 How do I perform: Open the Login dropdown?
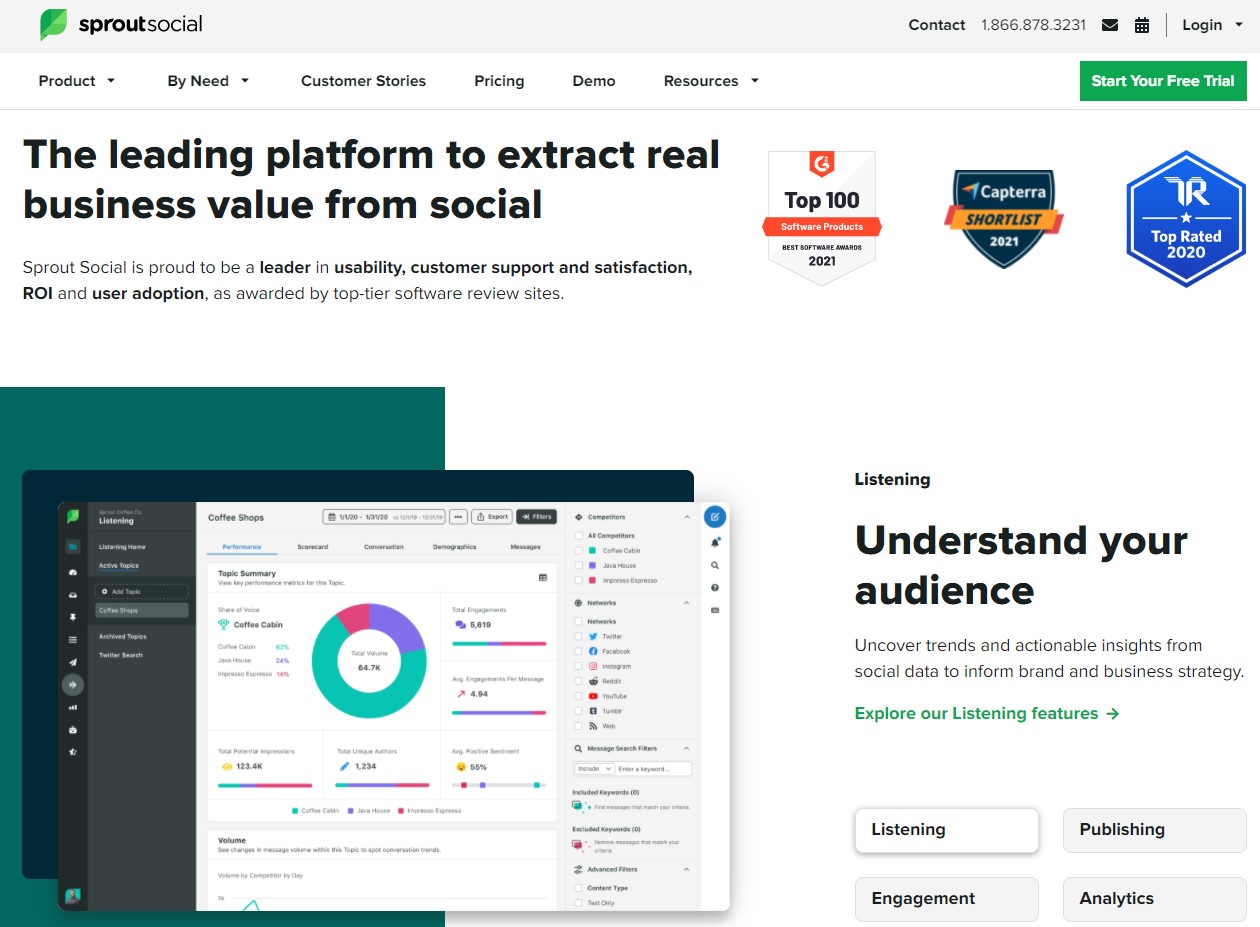pyautogui.click(x=1212, y=25)
